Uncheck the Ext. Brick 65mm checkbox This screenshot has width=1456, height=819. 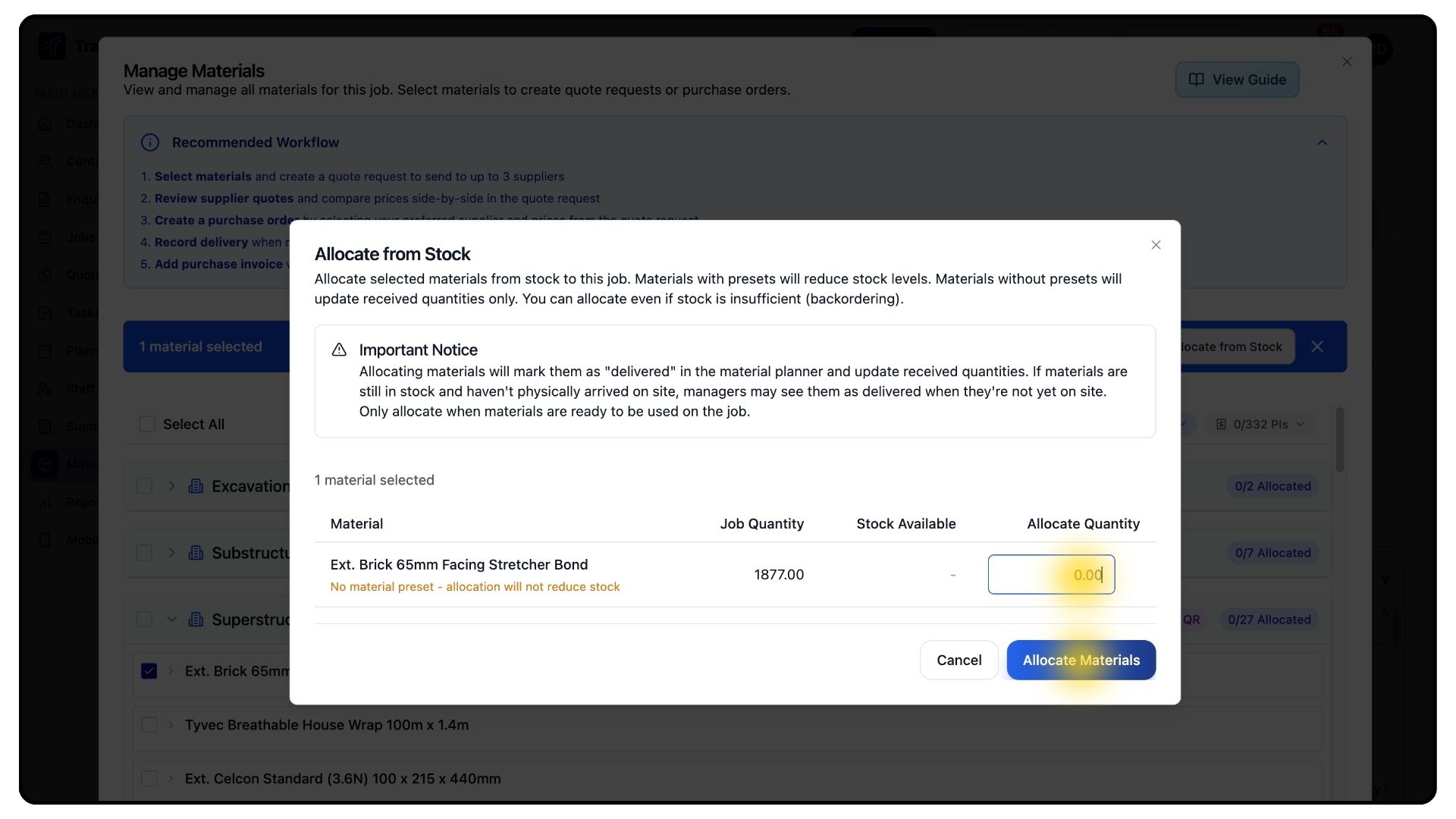[x=149, y=671]
